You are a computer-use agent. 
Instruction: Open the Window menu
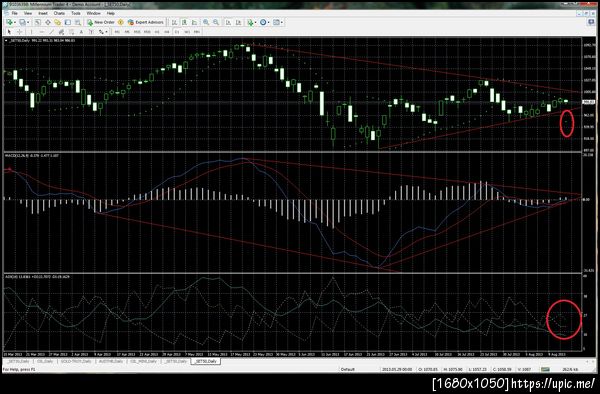93,13
